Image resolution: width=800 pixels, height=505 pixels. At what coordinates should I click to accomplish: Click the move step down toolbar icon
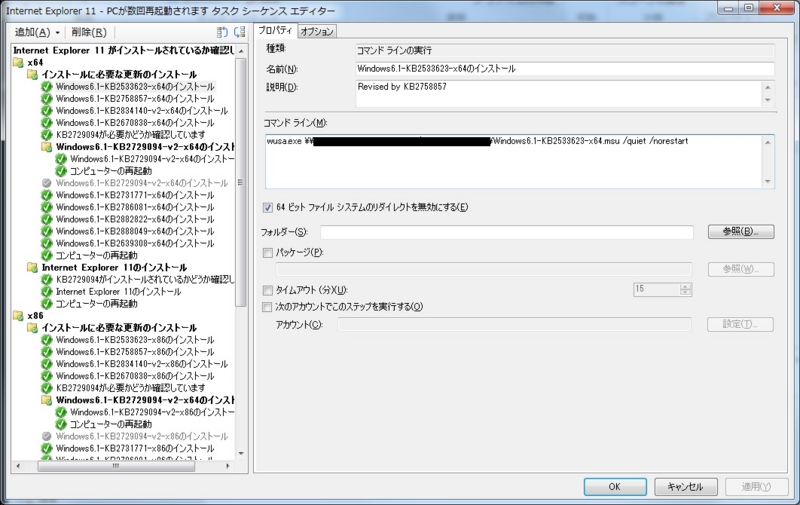(239, 32)
